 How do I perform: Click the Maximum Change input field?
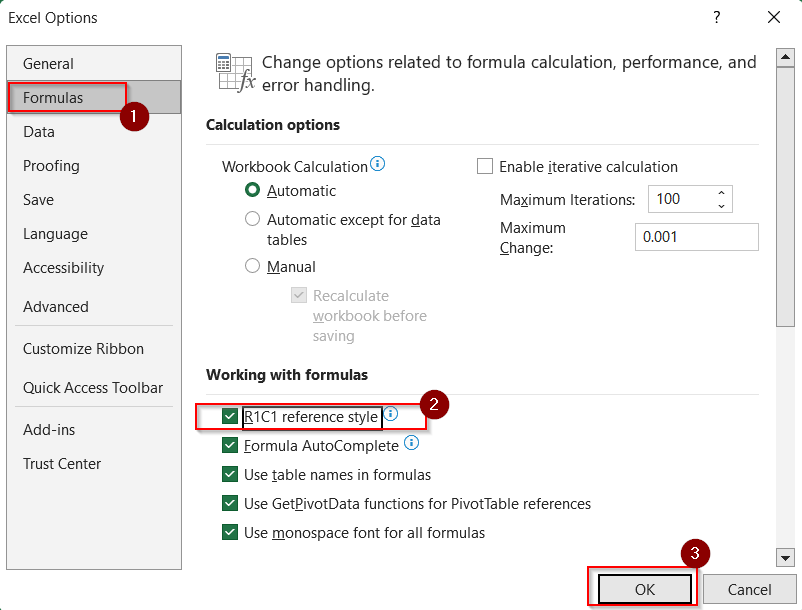[697, 237]
